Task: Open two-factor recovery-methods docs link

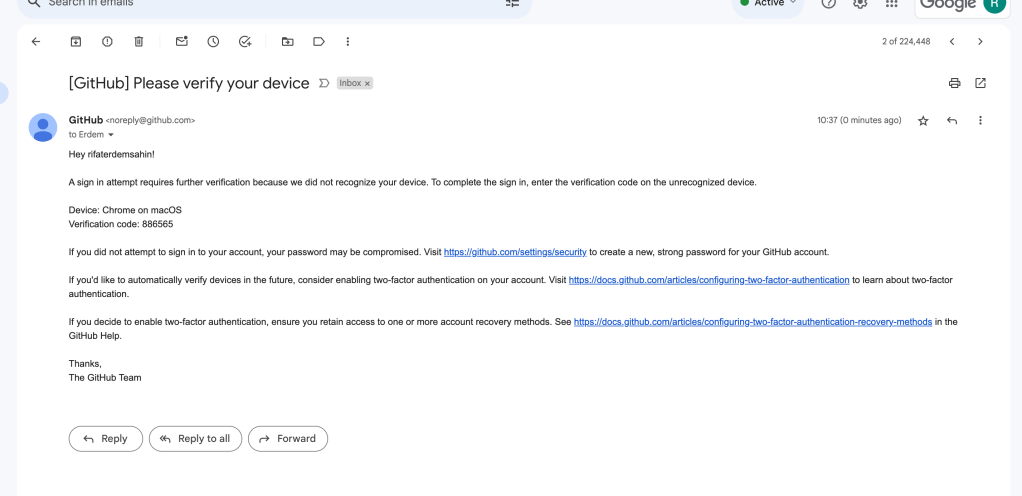Action: coord(753,322)
